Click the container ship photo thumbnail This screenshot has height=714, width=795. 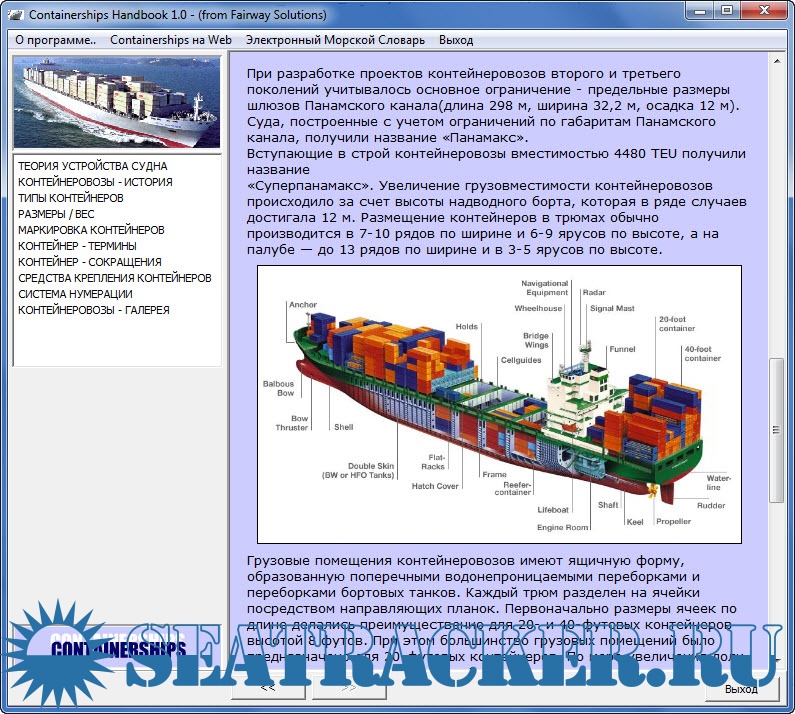[116, 102]
